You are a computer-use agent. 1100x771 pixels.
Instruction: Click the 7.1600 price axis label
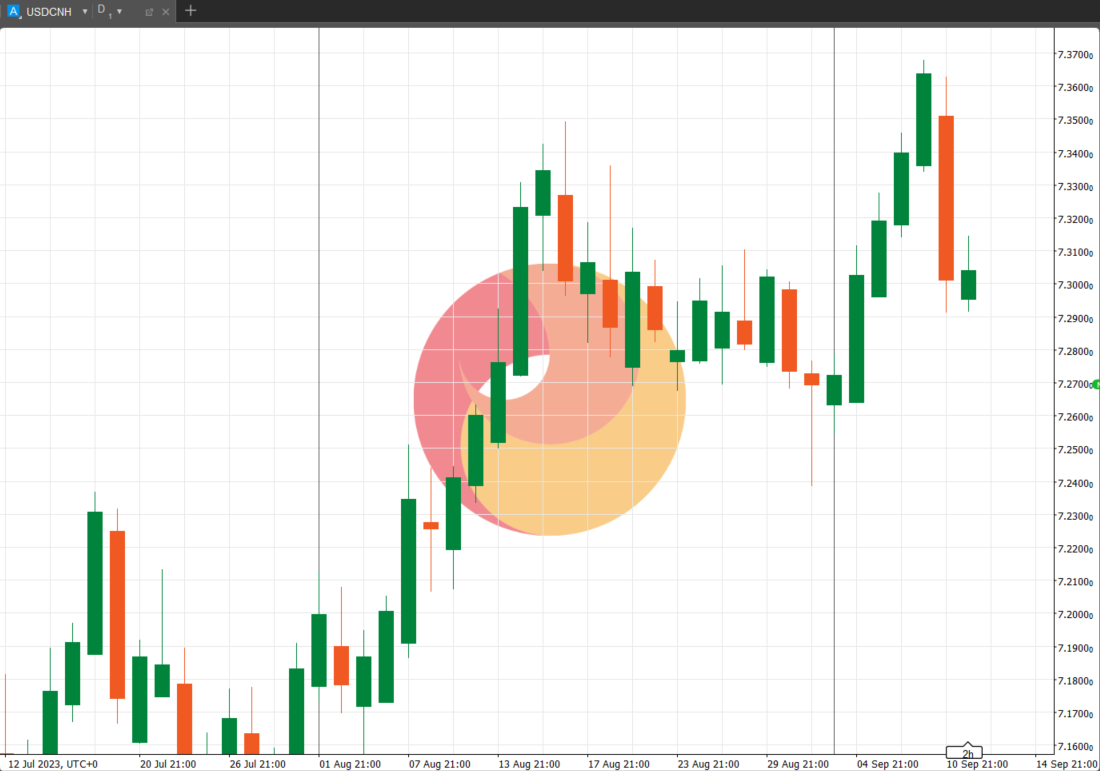coord(1075,746)
